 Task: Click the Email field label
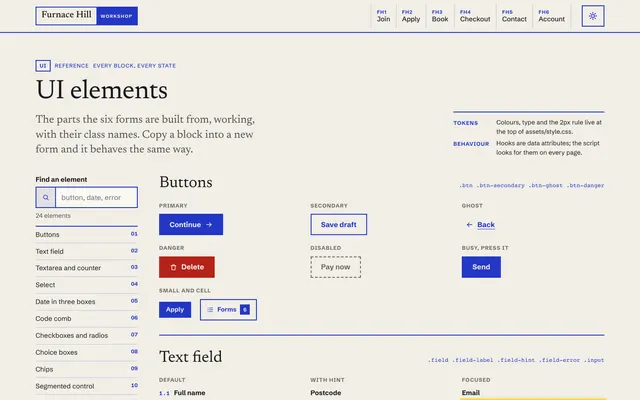(x=471, y=393)
